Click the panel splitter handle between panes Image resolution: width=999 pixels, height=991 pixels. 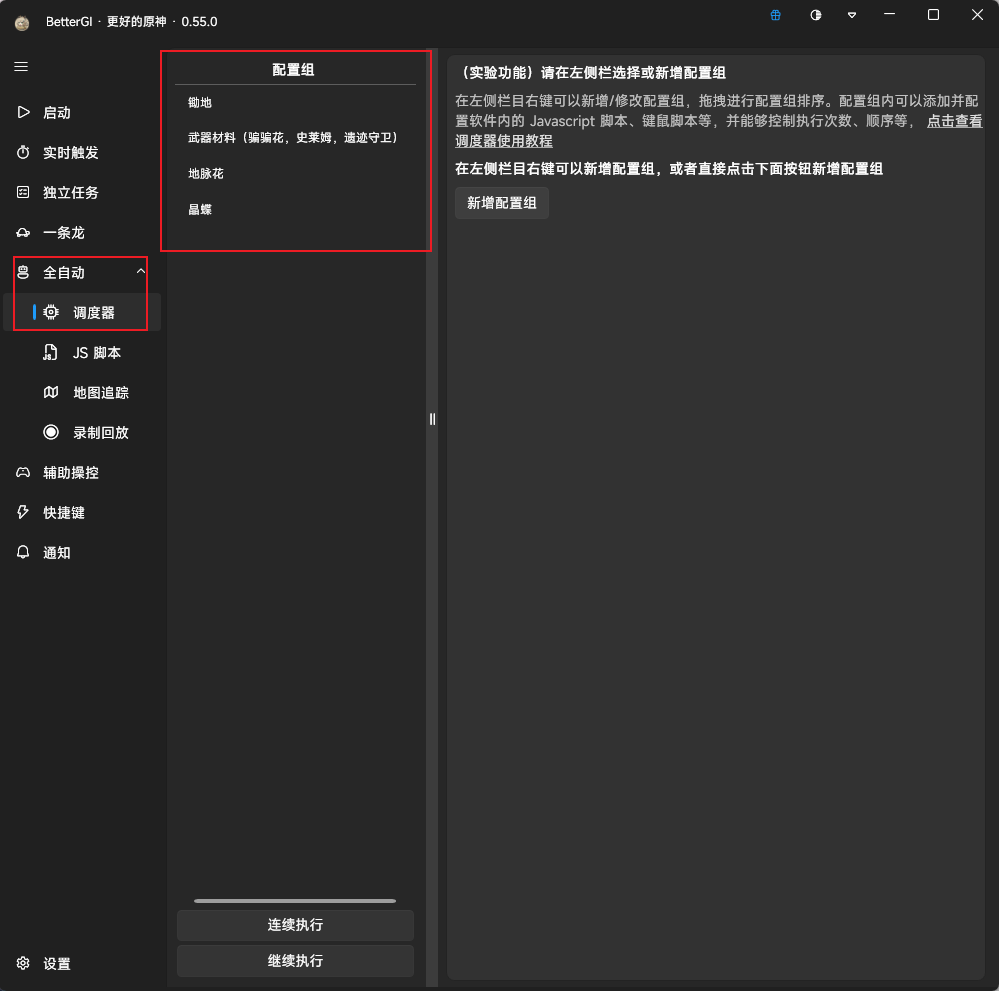click(432, 419)
